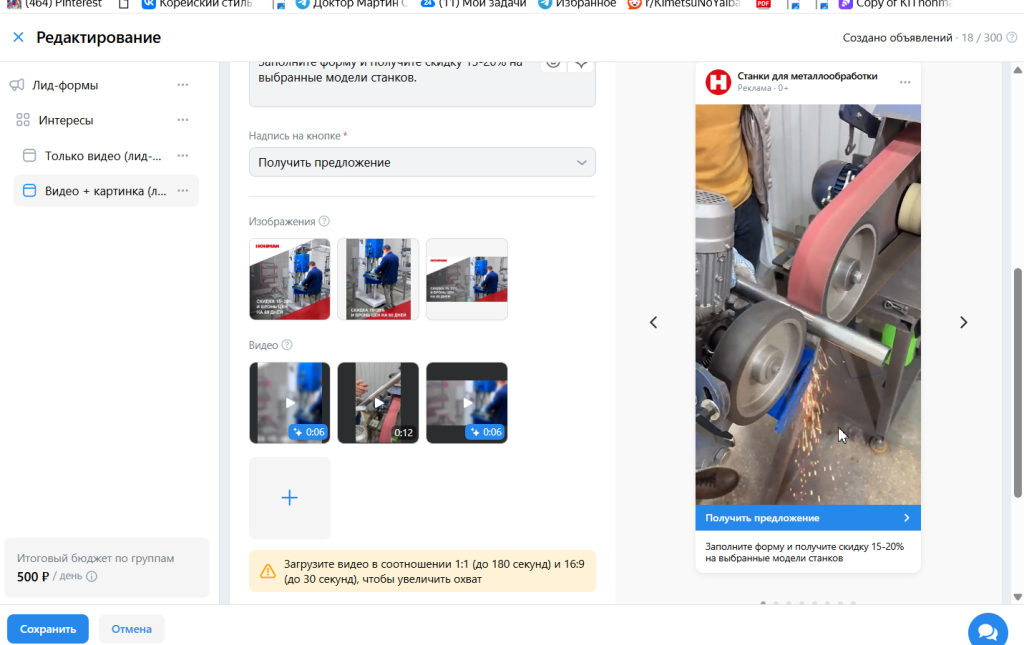Viewport: 1024px width, 645px height.
Task: Open the PDF bookmark icon
Action: click(x=763, y=4)
